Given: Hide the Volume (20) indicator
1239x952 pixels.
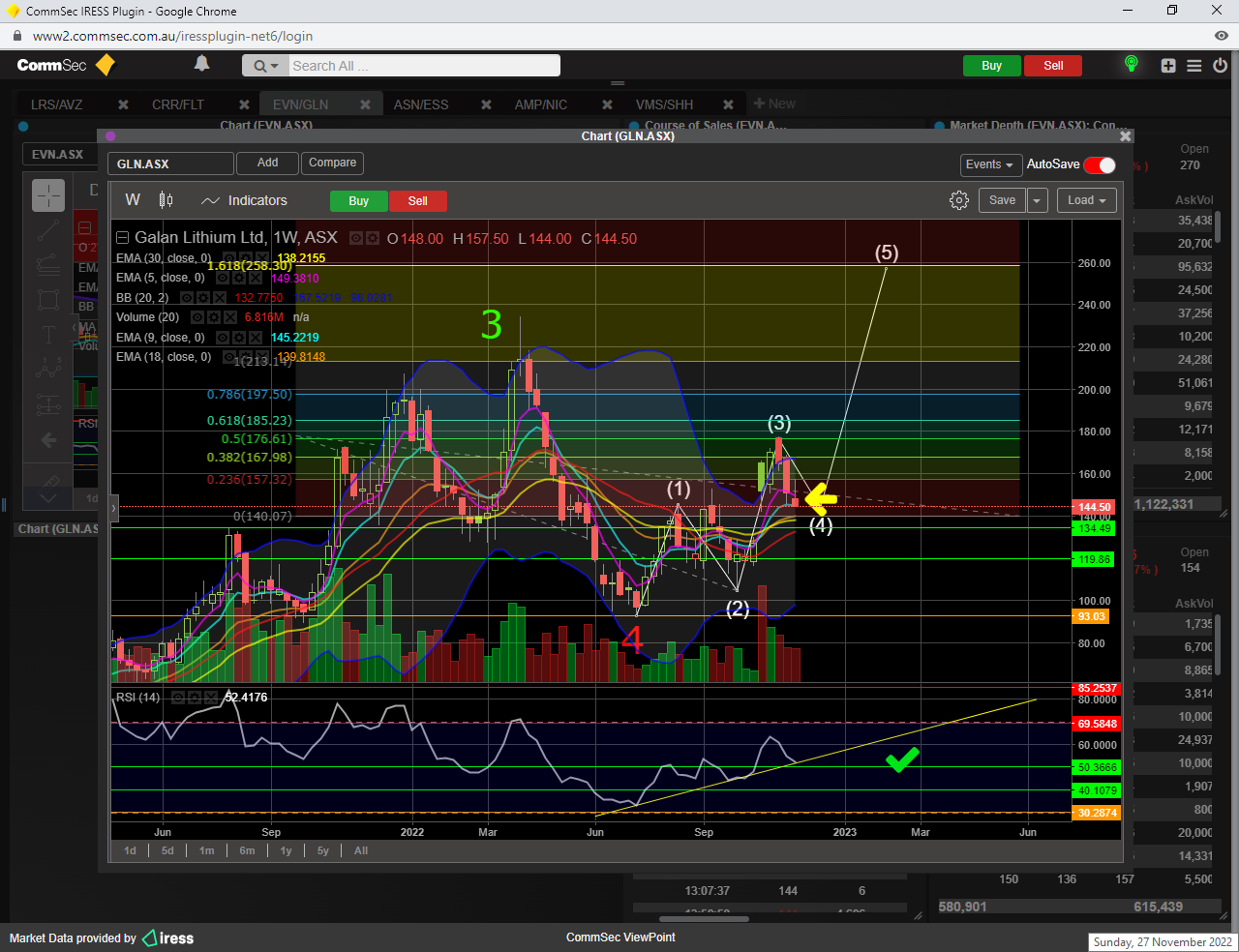Looking at the screenshot, I should [x=197, y=317].
